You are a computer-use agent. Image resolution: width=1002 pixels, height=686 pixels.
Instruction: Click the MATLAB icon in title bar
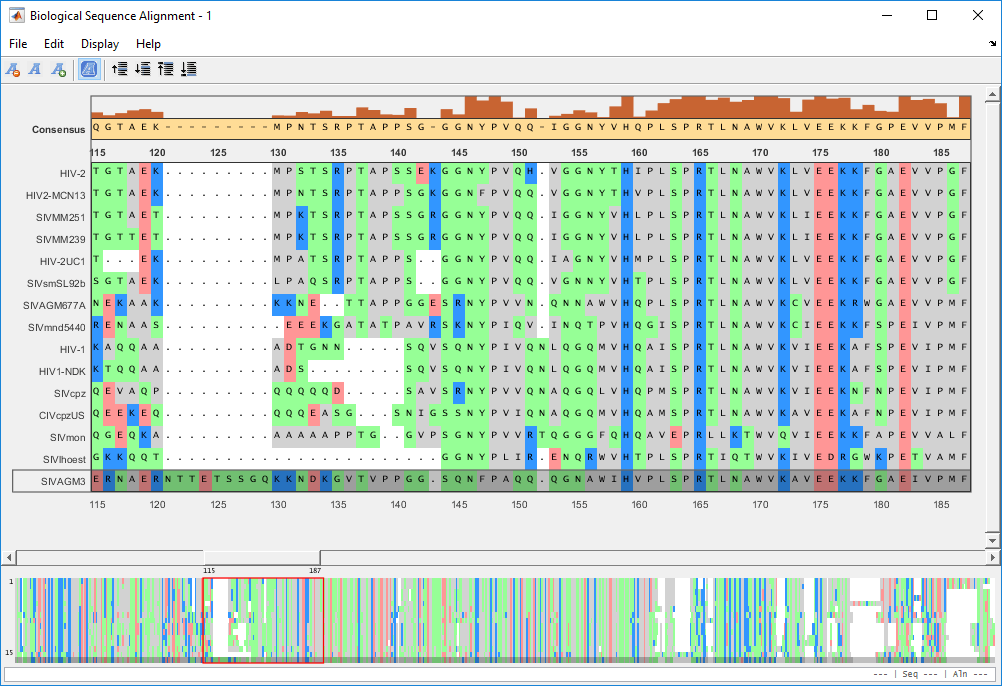point(17,16)
